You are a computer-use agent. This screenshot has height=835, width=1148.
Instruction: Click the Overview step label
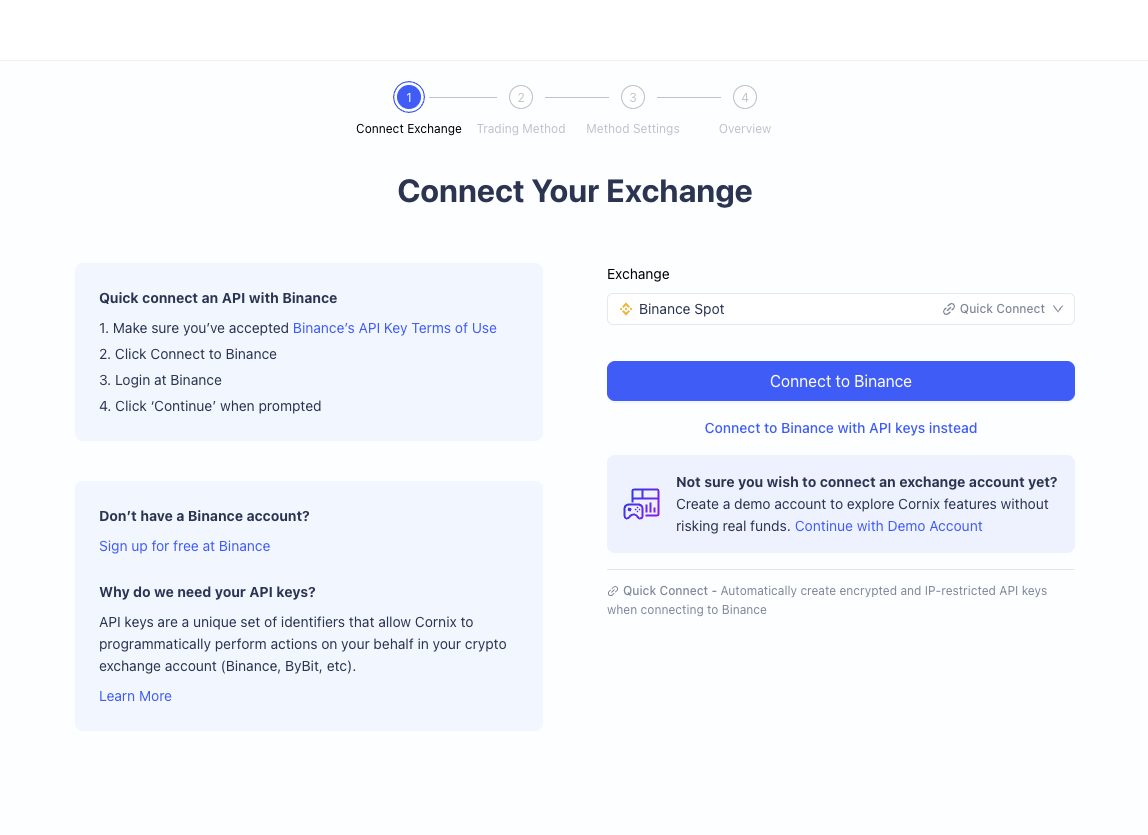coord(745,129)
